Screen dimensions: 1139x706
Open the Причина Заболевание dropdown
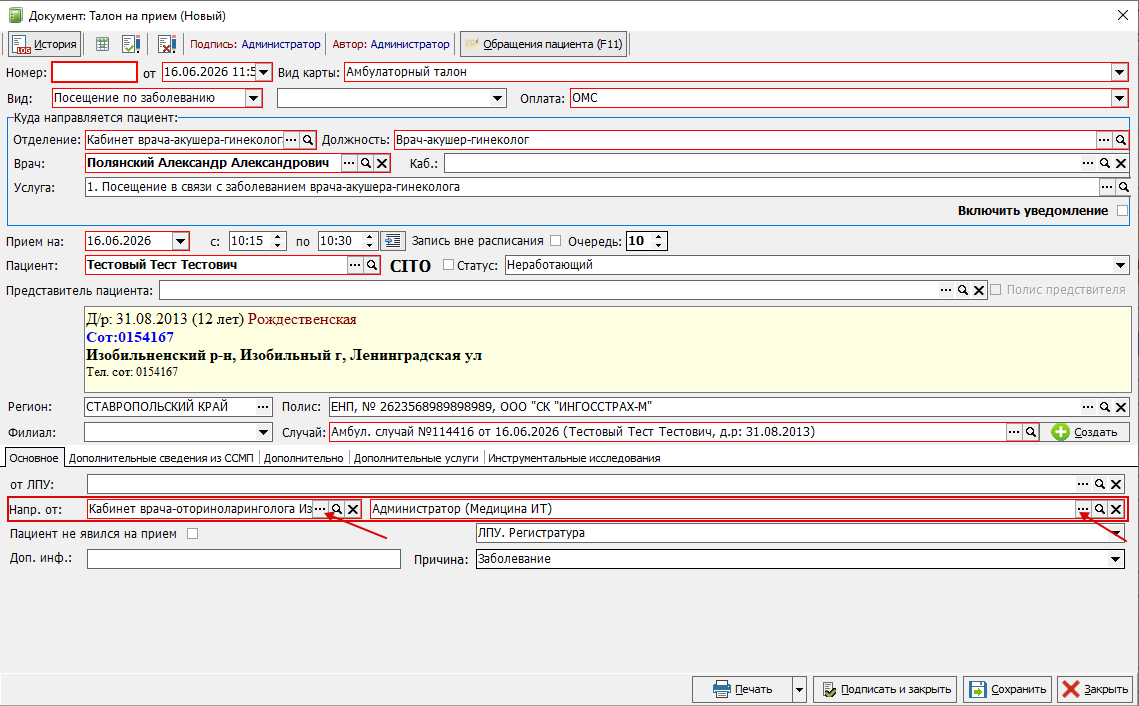(x=1115, y=559)
